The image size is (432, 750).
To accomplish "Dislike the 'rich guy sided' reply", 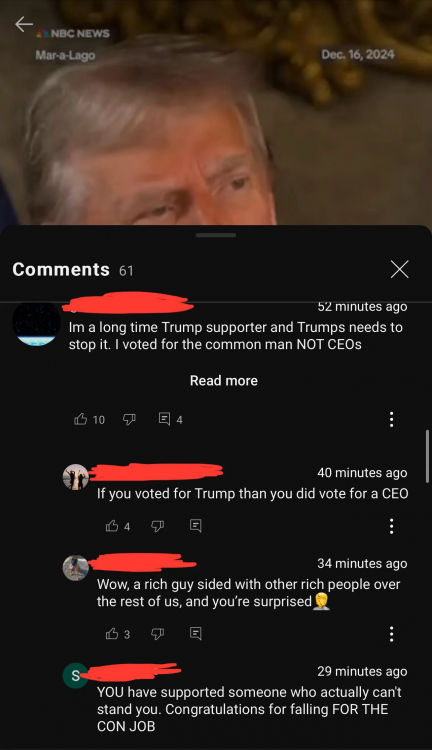I will pyautogui.click(x=157, y=634).
